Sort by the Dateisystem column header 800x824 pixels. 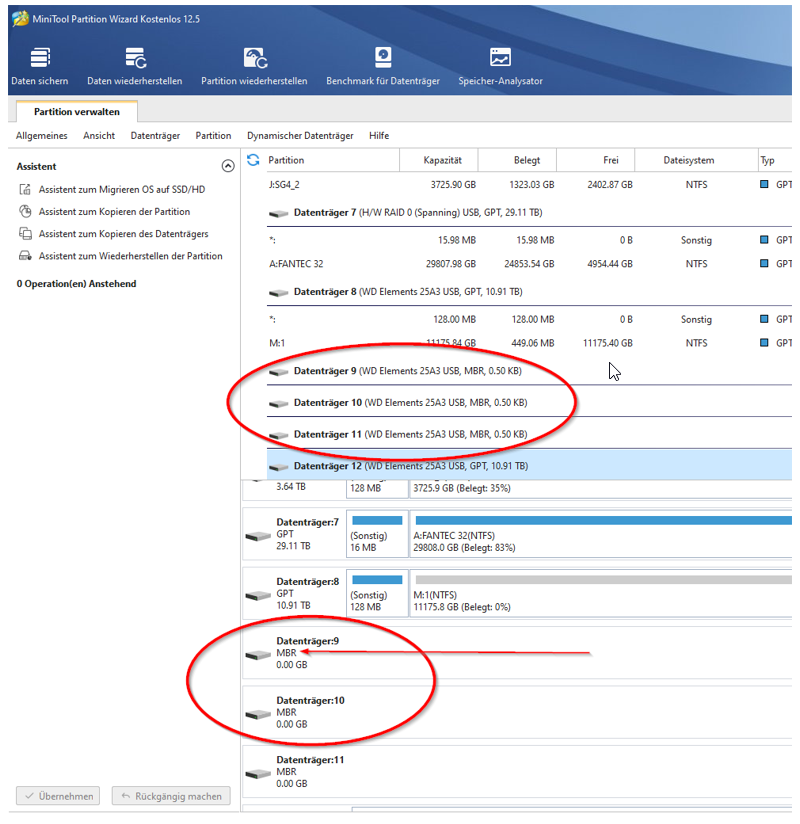click(696, 160)
